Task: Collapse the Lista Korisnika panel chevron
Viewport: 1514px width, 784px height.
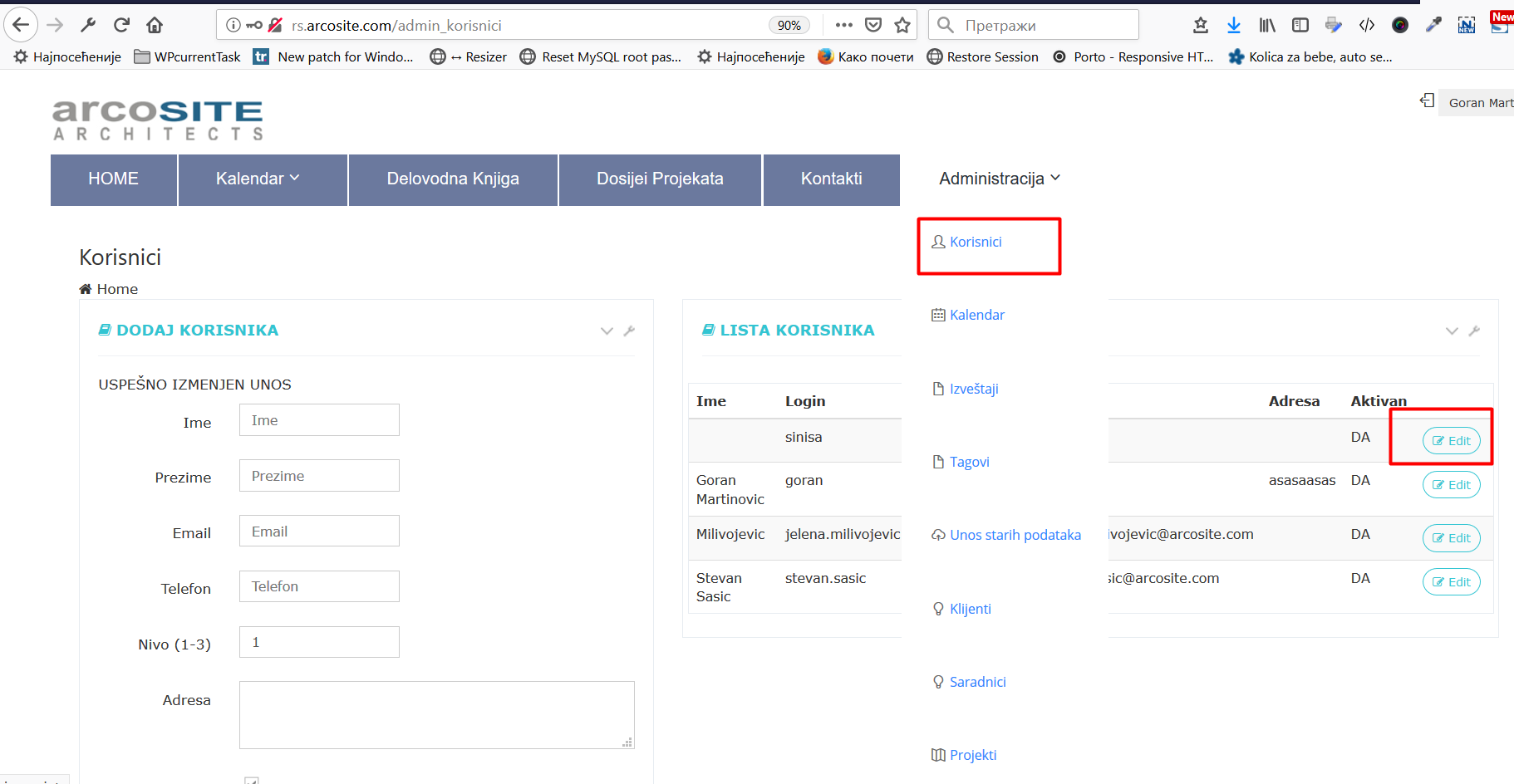Action: coord(1452,331)
